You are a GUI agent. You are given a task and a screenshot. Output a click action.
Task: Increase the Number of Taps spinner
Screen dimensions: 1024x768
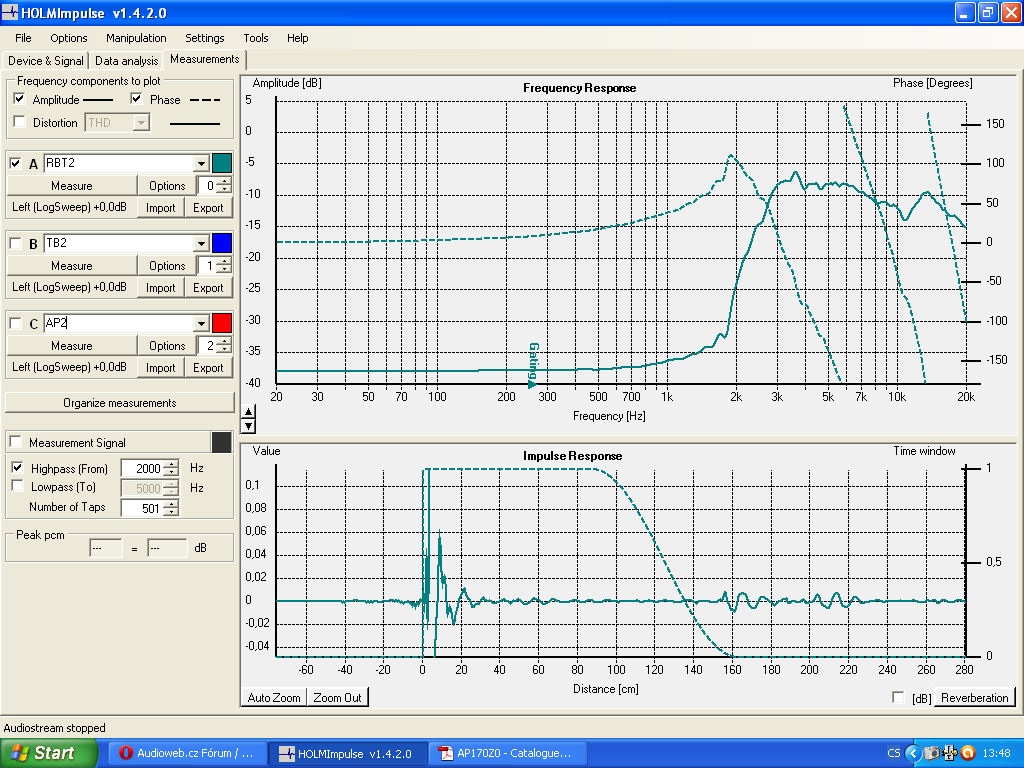(x=171, y=504)
